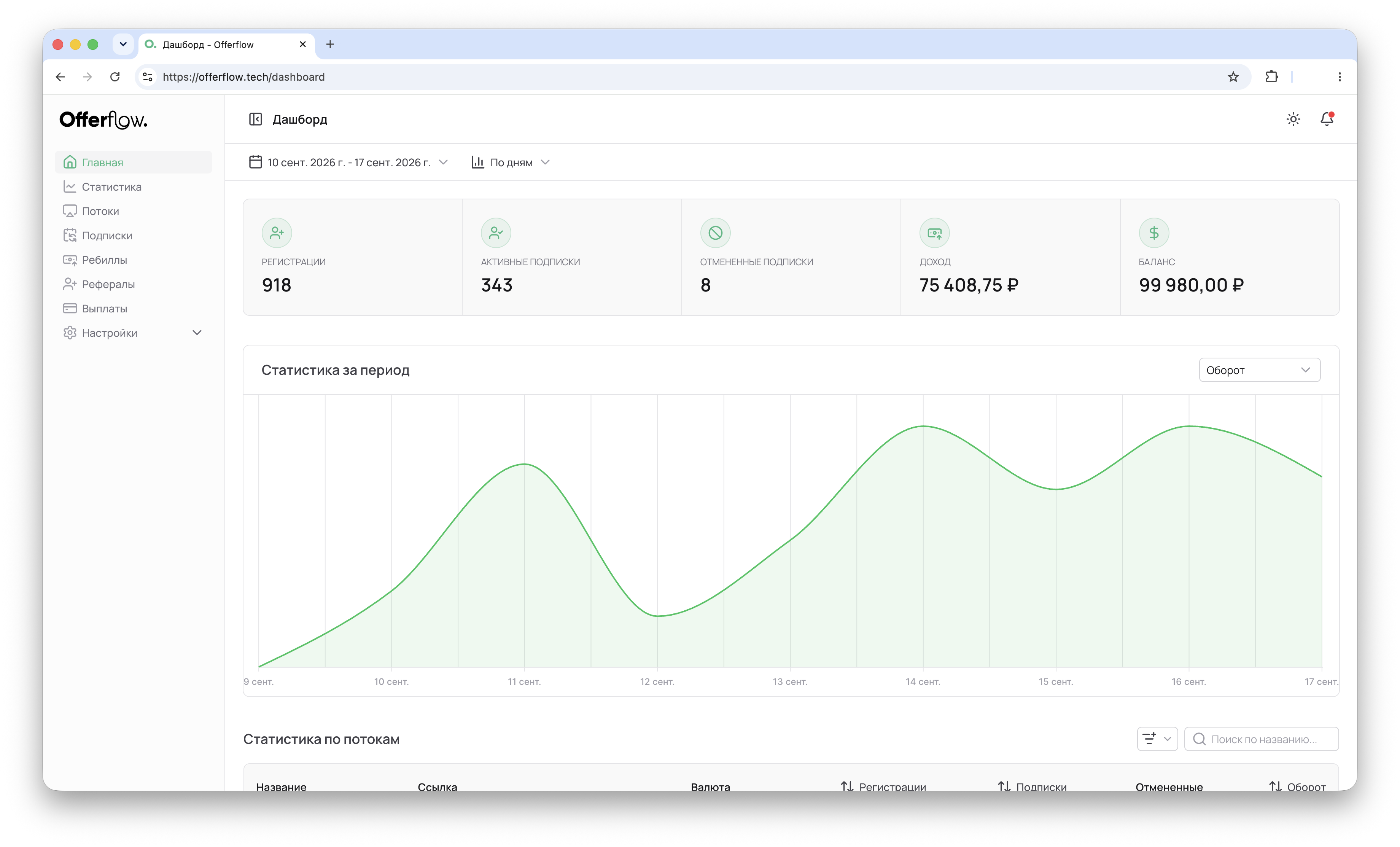Open the Offerflow logo home link
Viewport: 1400px width, 847px height.
[103, 119]
